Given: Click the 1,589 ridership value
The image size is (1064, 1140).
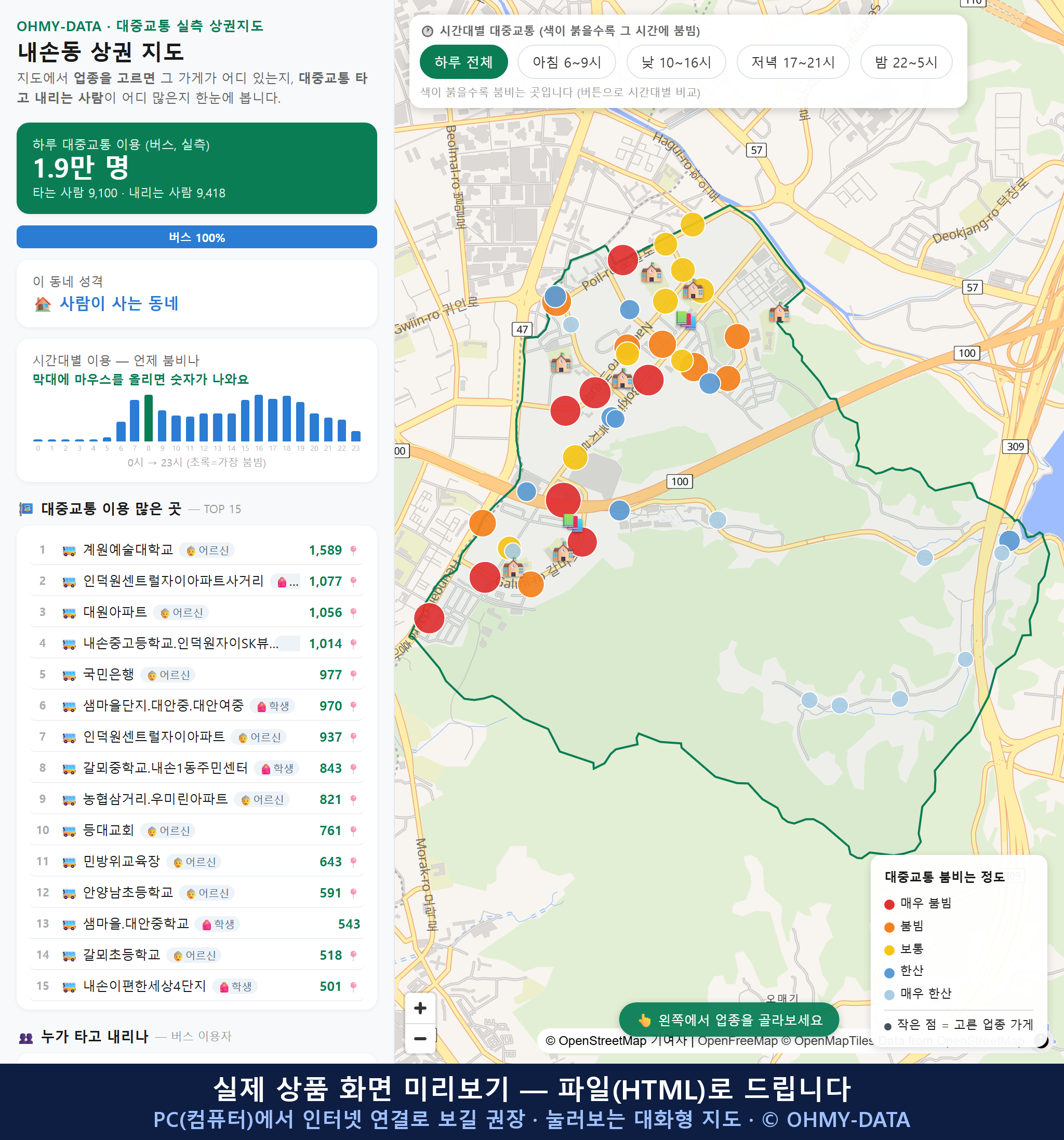Looking at the screenshot, I should 325,551.
